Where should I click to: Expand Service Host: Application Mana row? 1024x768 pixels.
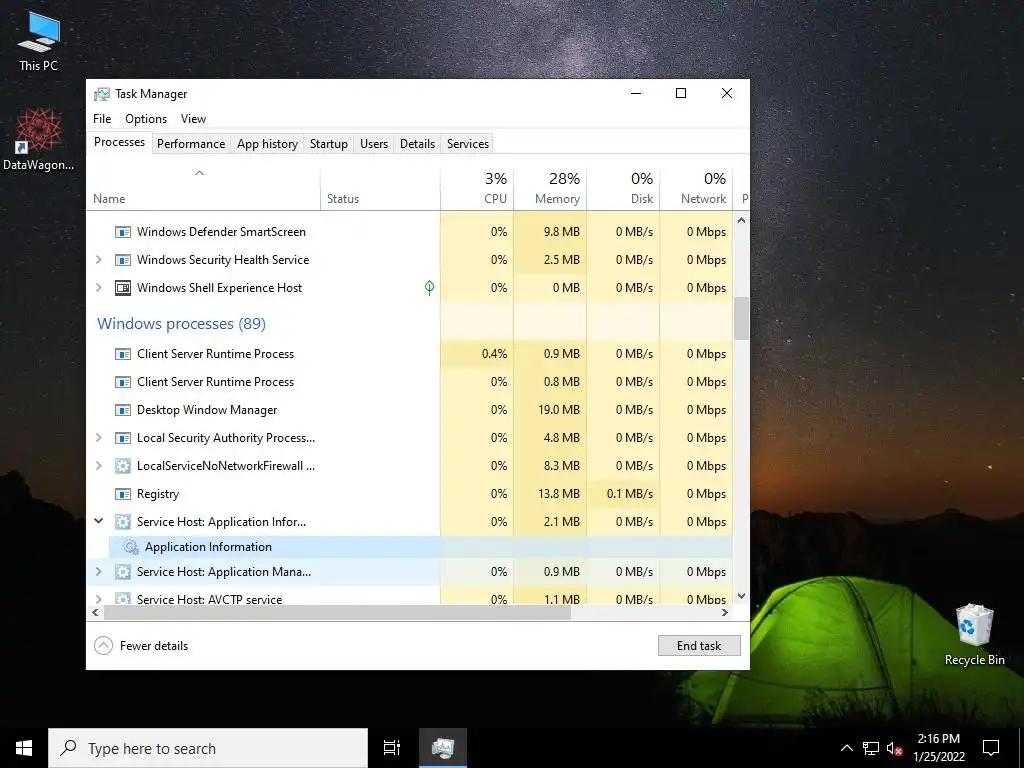coord(99,572)
